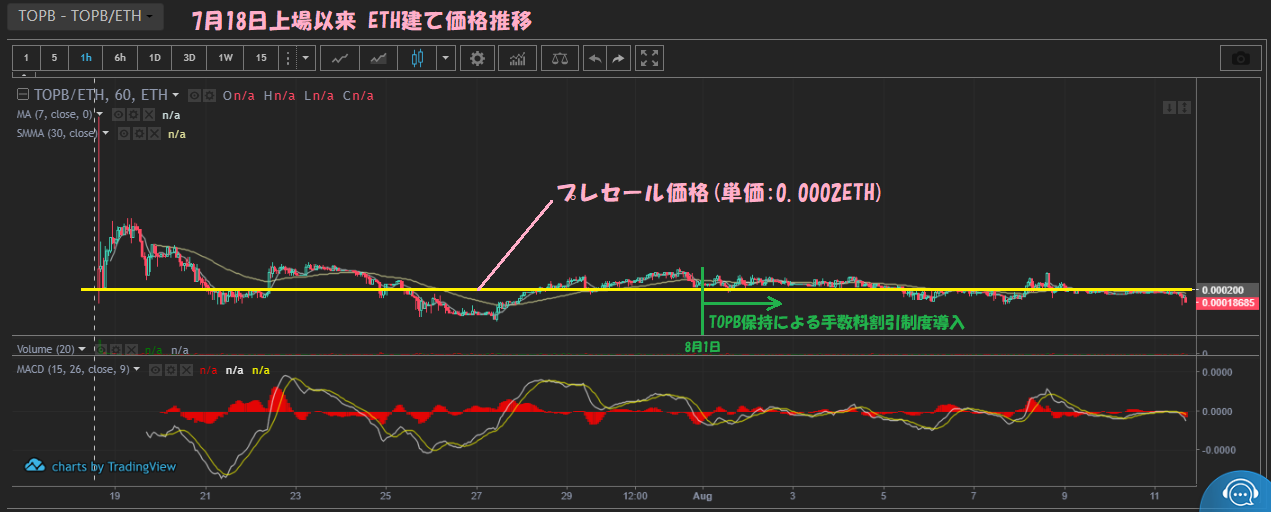Select the area chart style
Viewport: 1271px width, 512px height.
[378, 58]
